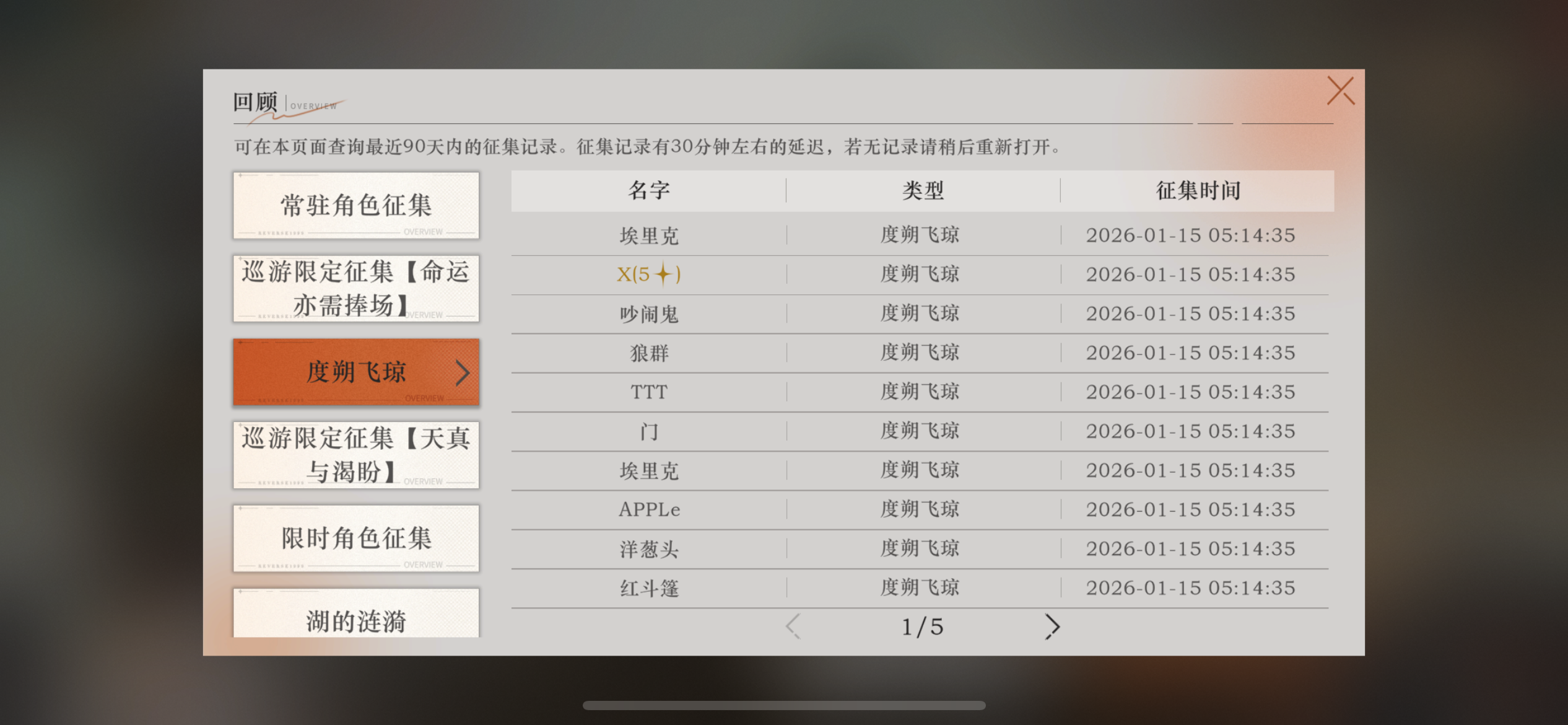Select the 红斗篷 record row
The image size is (1568, 725).
(648, 588)
